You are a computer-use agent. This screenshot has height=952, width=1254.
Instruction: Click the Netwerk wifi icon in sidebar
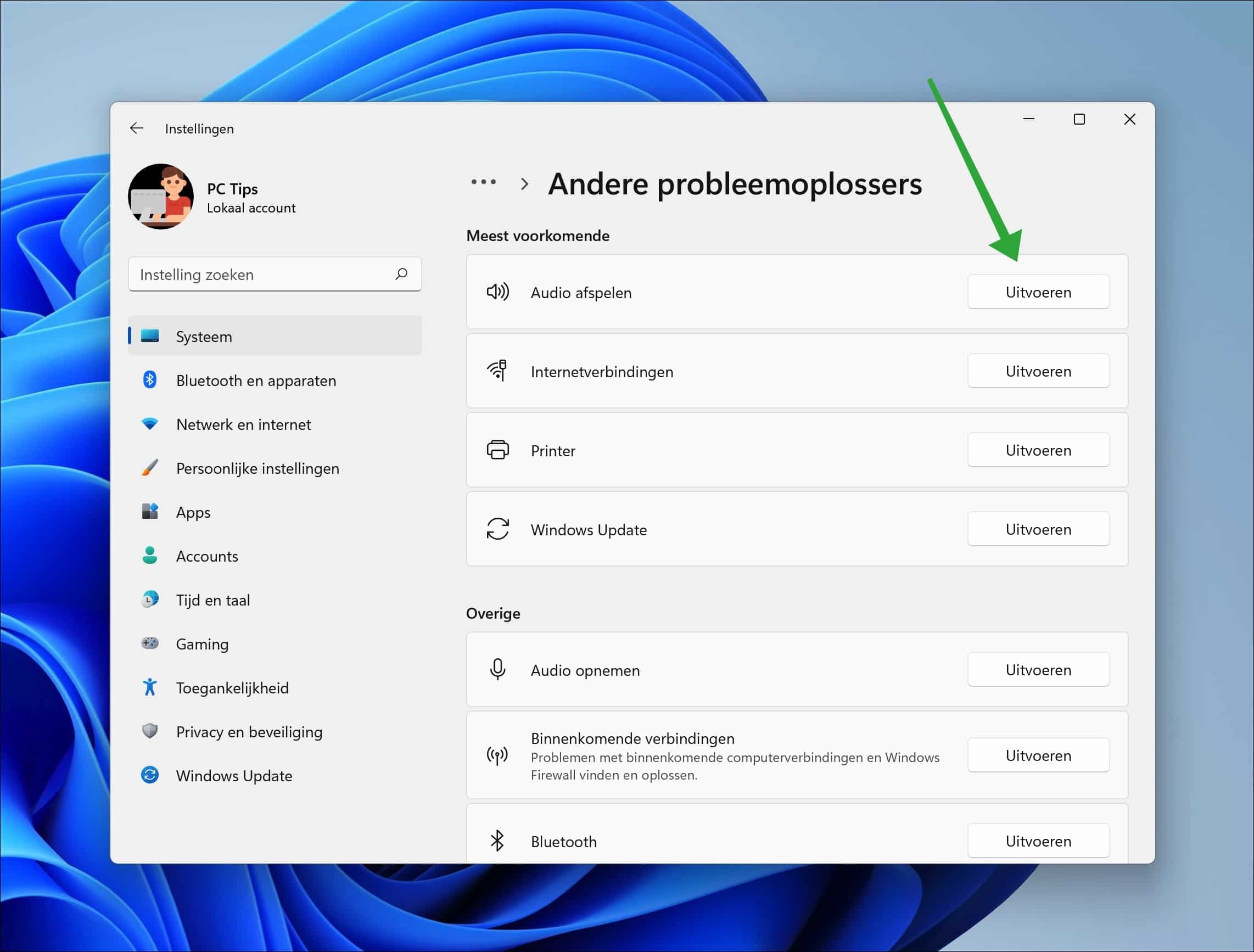[150, 423]
